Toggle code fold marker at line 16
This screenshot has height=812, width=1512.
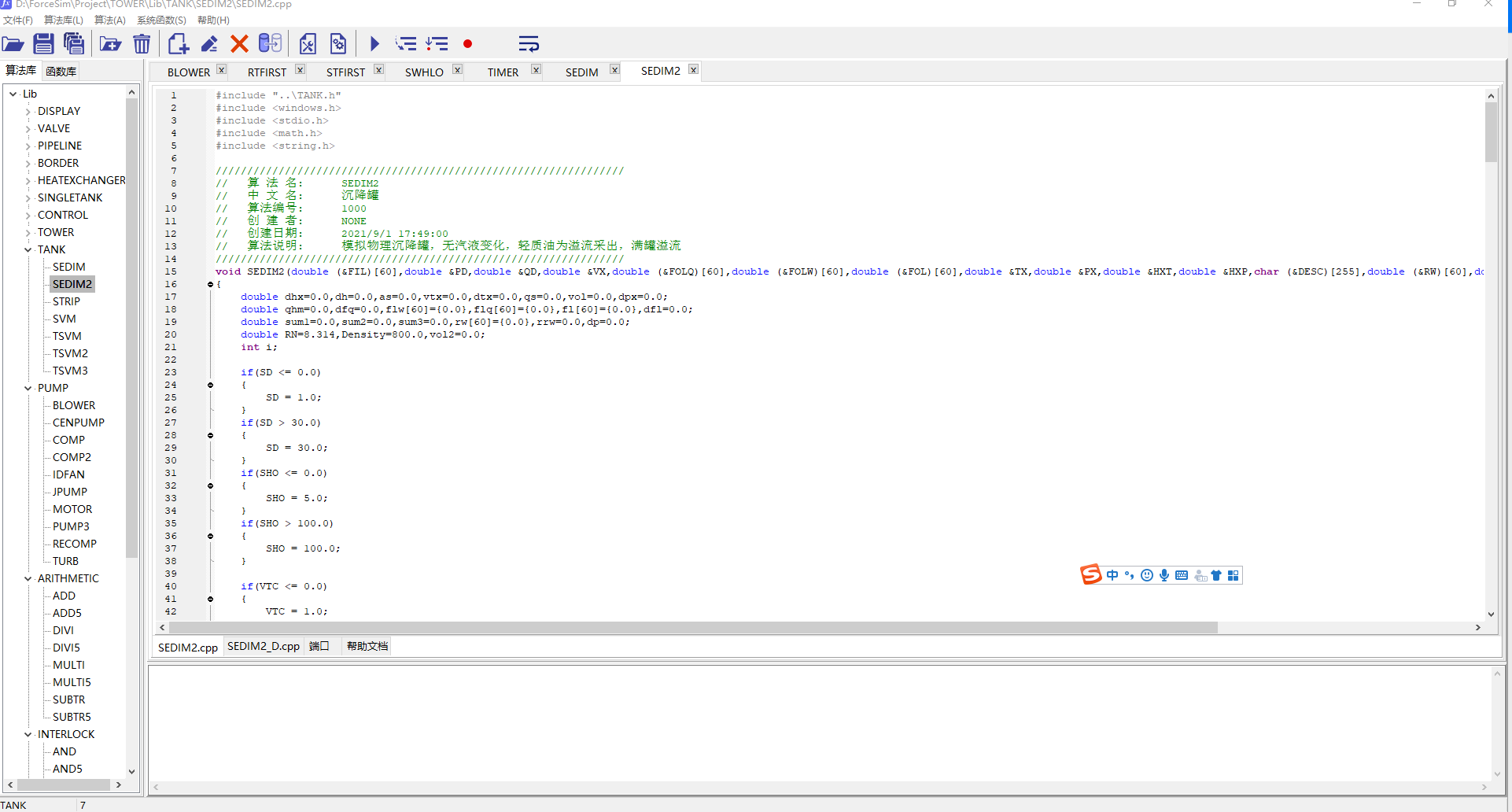[x=210, y=284]
